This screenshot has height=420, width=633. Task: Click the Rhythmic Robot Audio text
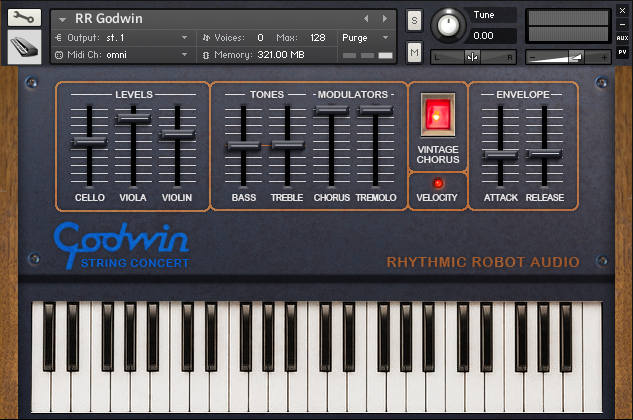[483, 262]
